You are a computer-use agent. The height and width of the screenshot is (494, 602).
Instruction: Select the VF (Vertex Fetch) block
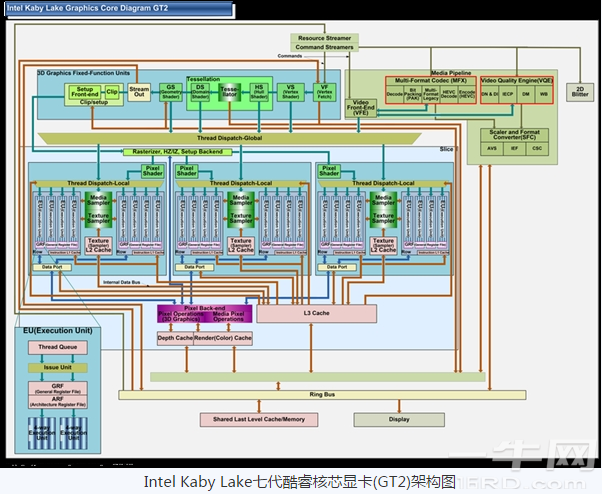coord(324,92)
